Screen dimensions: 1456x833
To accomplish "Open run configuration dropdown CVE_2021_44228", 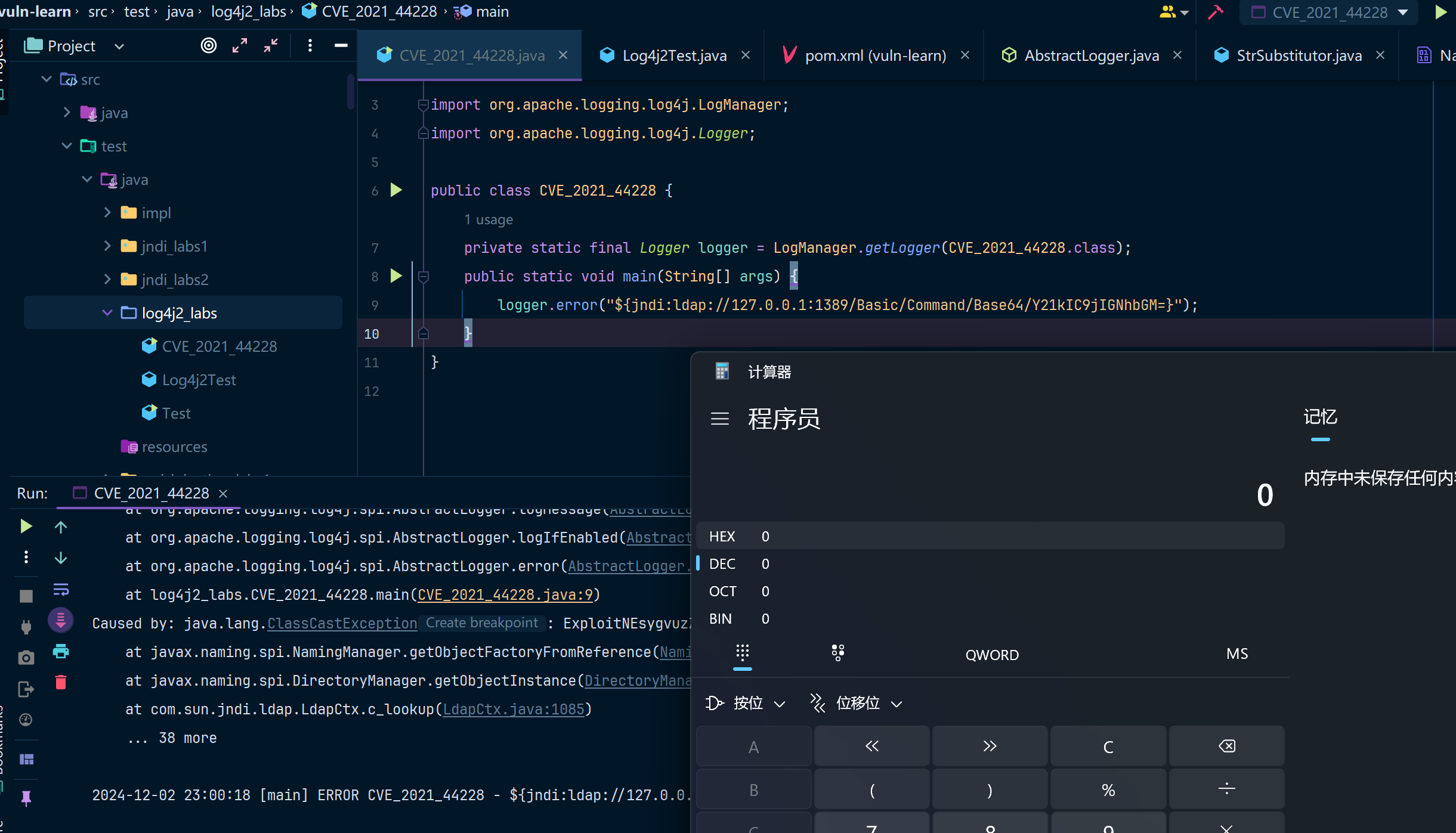I will pos(1329,12).
